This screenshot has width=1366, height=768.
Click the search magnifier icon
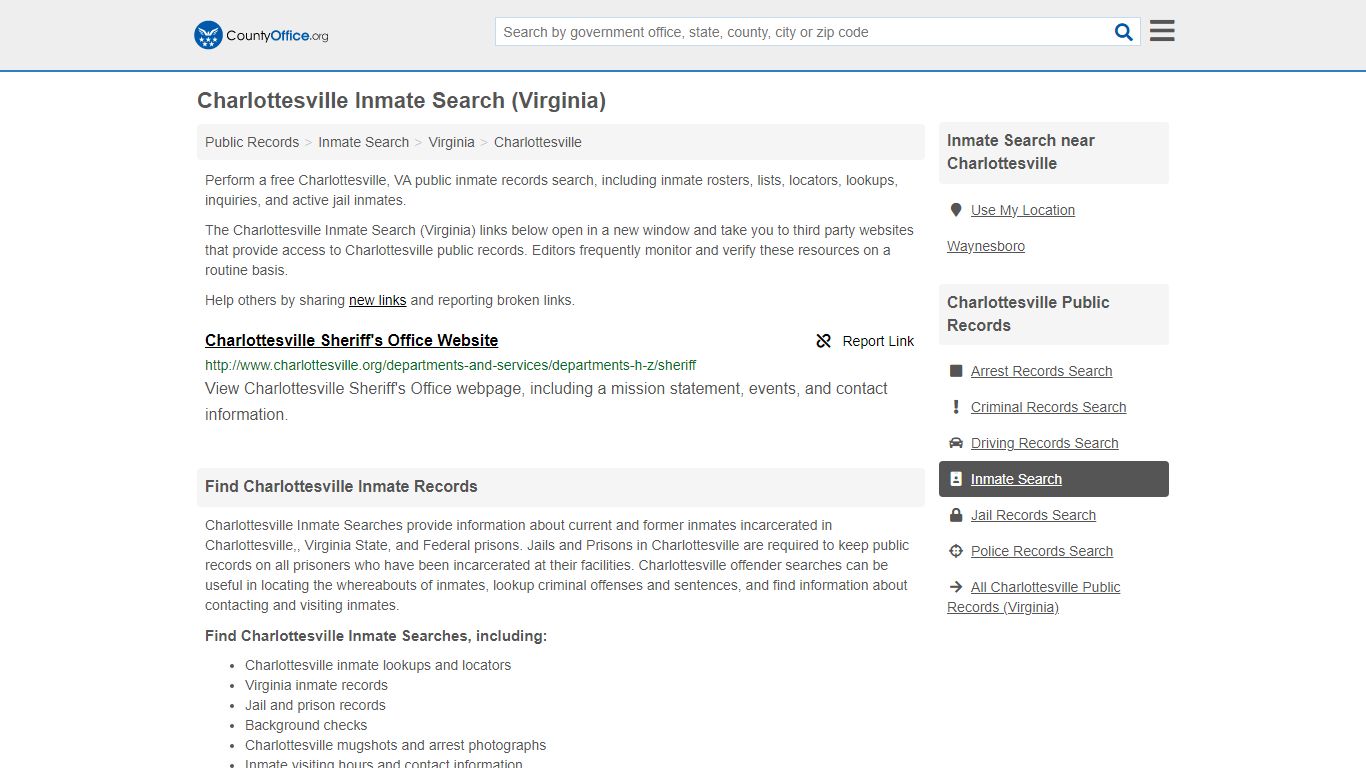click(1124, 32)
